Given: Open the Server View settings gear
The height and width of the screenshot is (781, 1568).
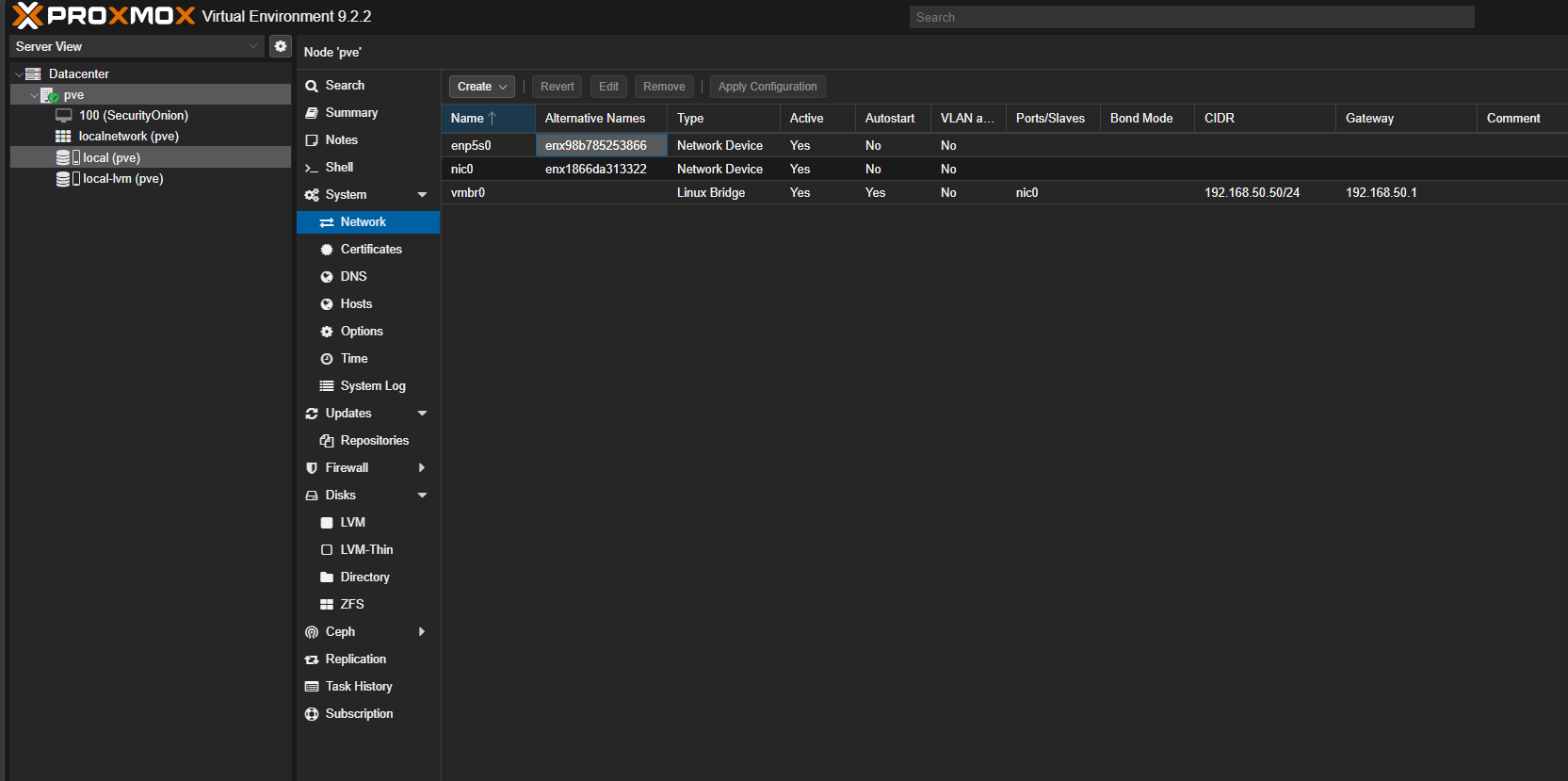Looking at the screenshot, I should pyautogui.click(x=281, y=46).
